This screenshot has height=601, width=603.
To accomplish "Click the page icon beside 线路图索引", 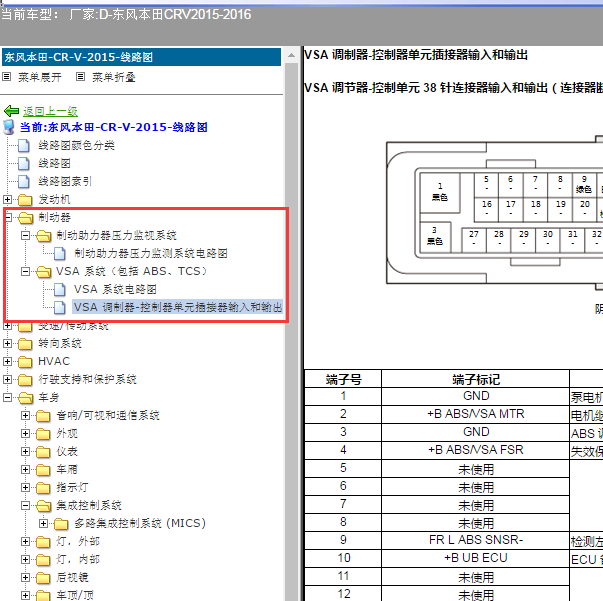I will coord(24,181).
